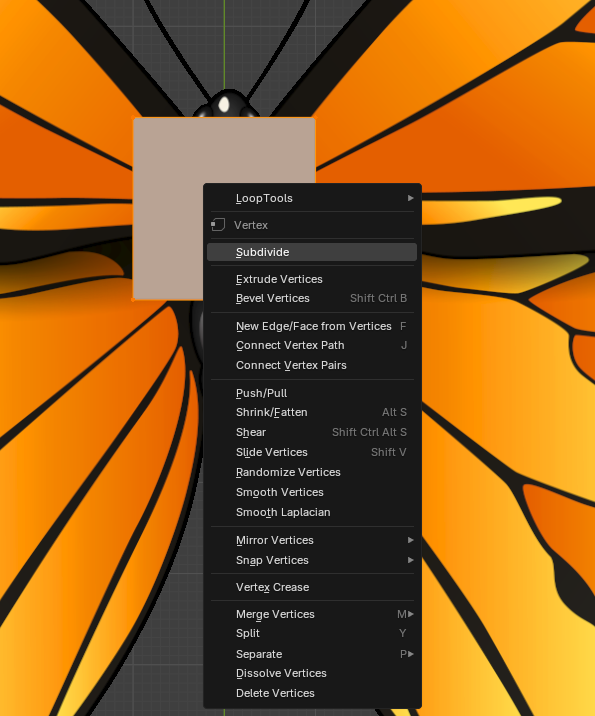Select Bevel Vertices option
Image resolution: width=595 pixels, height=716 pixels.
point(312,298)
